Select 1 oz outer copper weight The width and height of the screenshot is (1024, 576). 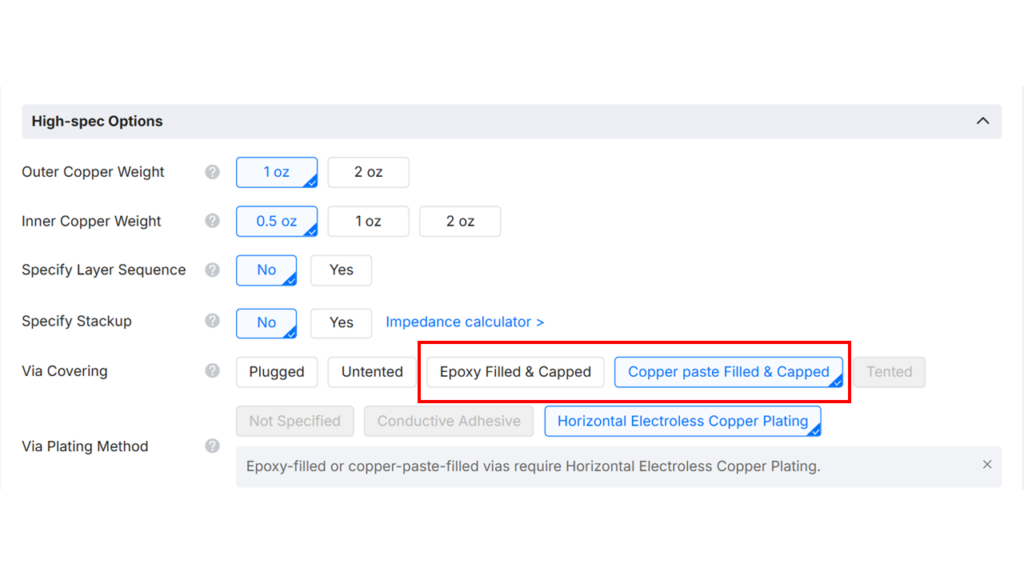tap(276, 172)
